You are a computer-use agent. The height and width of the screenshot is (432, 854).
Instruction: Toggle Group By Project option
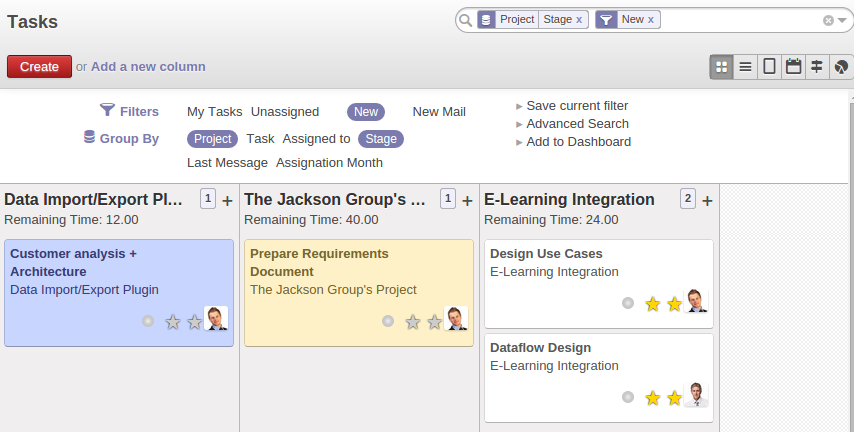[x=213, y=139]
